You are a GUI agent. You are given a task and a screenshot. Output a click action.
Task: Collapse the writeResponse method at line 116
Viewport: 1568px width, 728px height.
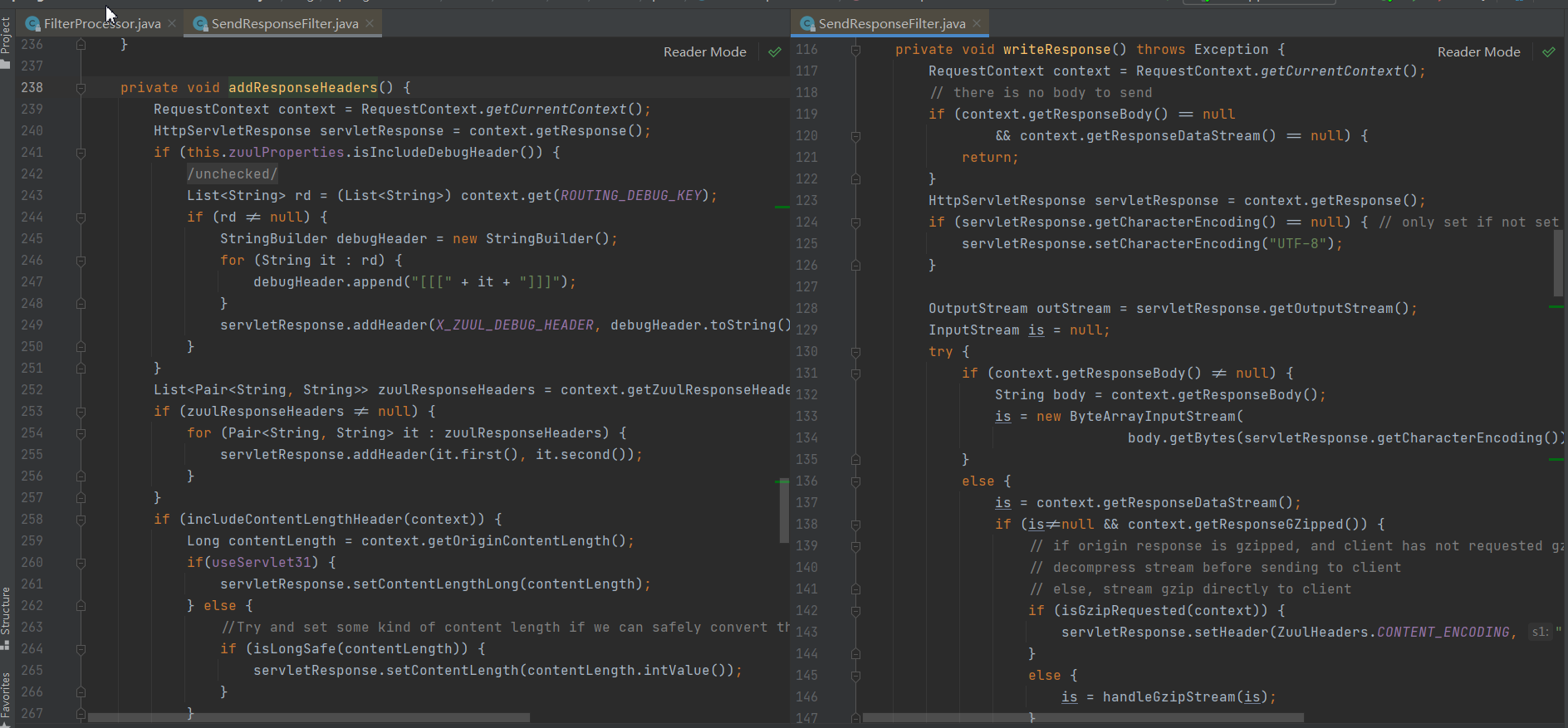coord(855,50)
